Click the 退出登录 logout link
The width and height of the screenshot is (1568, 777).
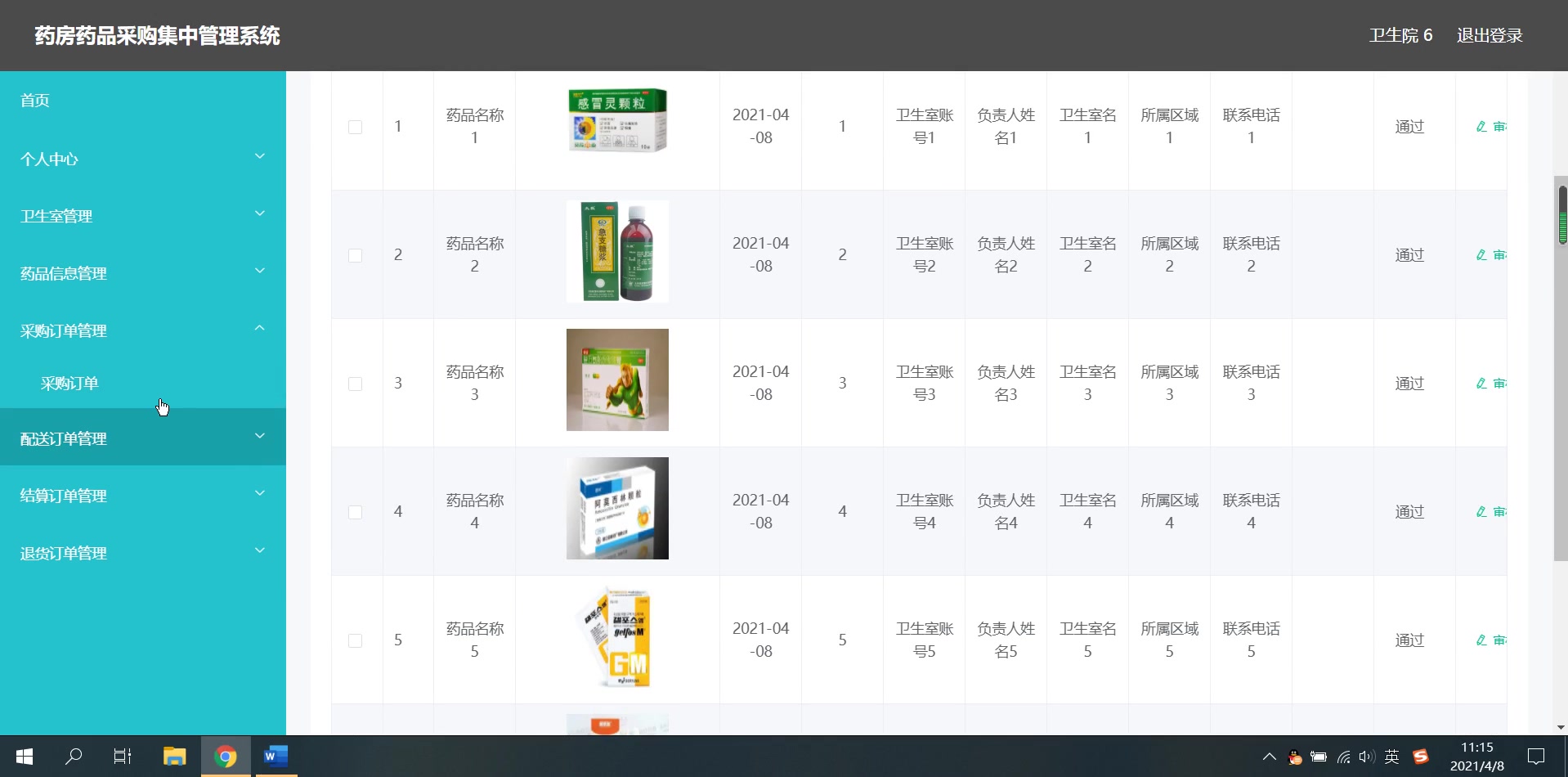[1490, 35]
